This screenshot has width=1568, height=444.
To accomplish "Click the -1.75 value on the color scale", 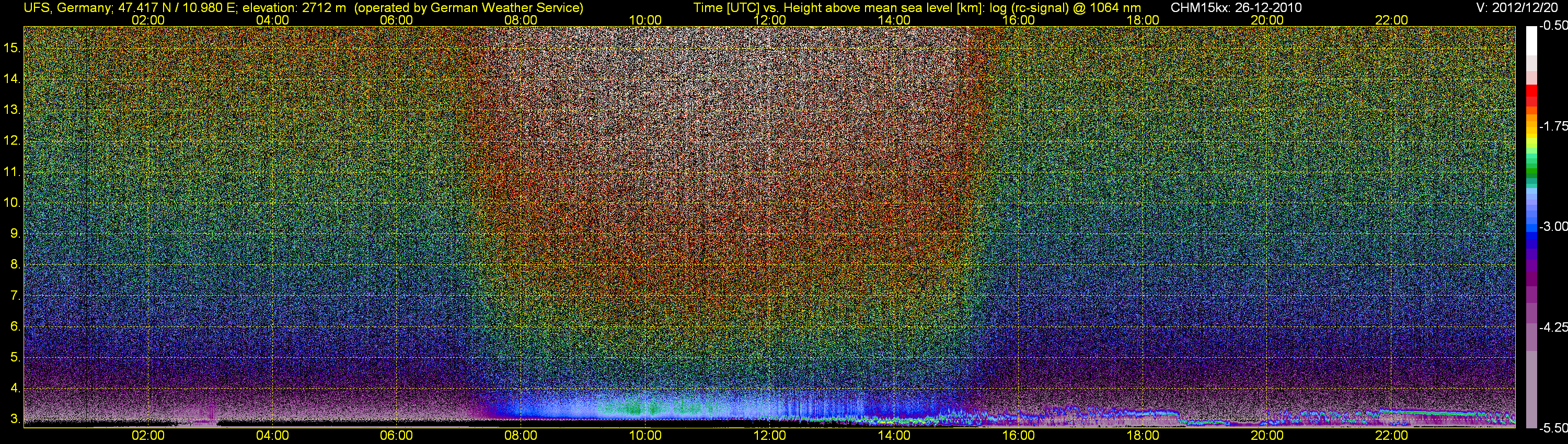I will [1553, 126].
